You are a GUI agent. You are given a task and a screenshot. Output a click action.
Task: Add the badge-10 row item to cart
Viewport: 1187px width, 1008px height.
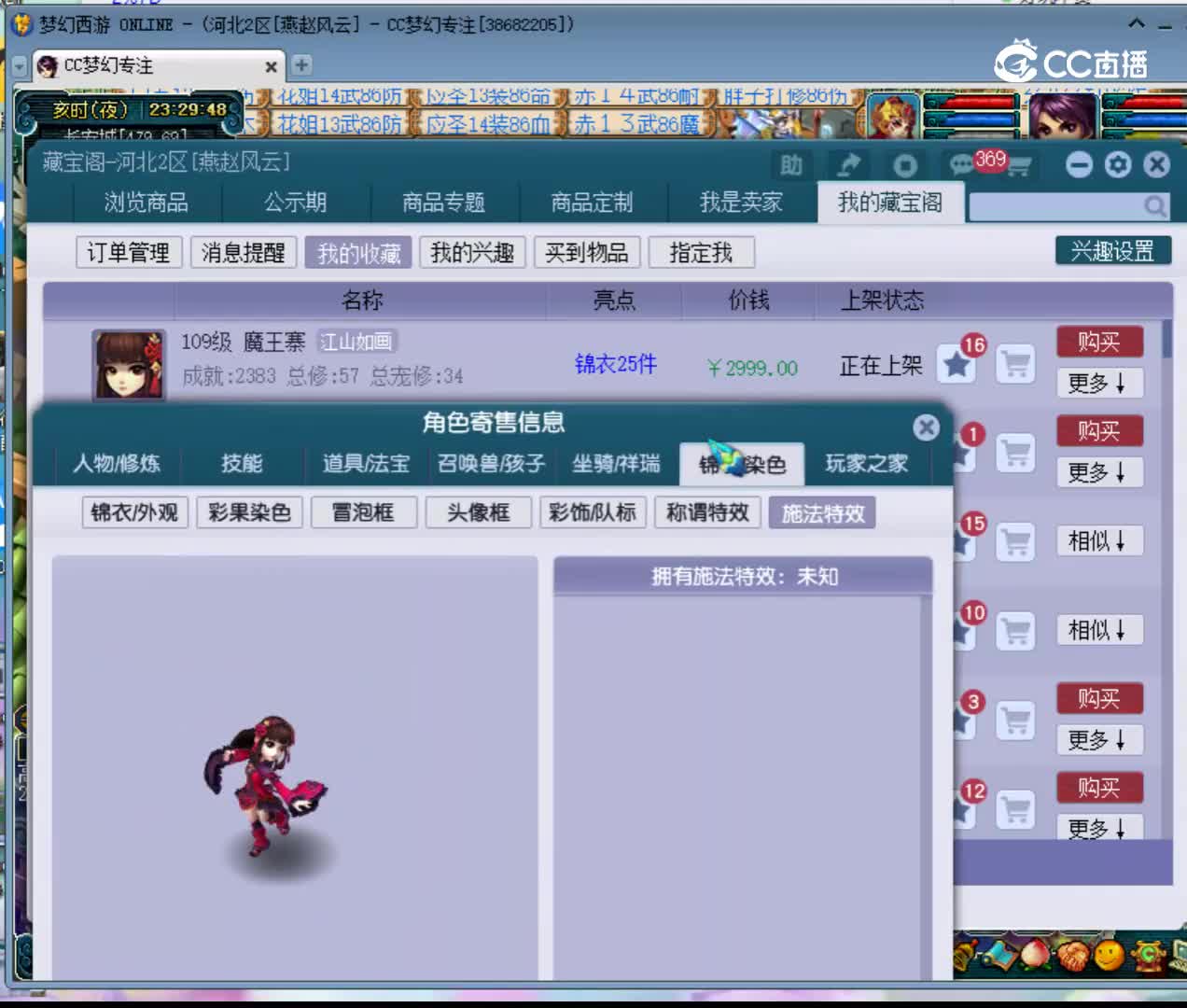[1015, 631]
